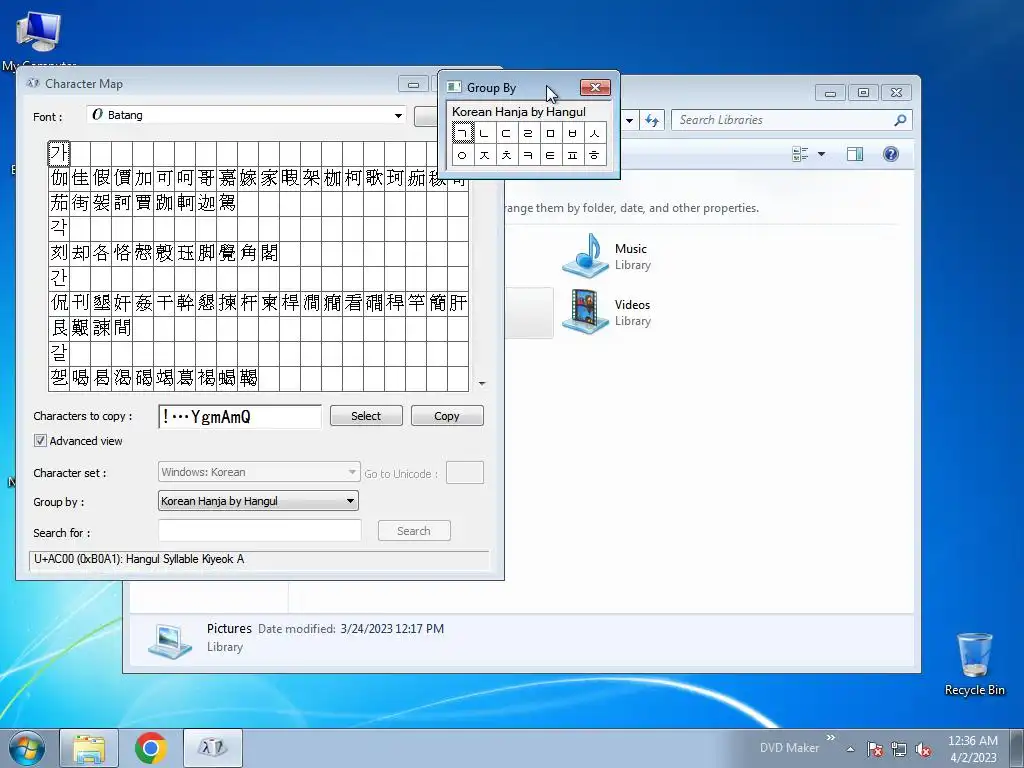The height and width of the screenshot is (768, 1024).
Task: Select the 角 character in the grid
Action: pyautogui.click(x=248, y=253)
